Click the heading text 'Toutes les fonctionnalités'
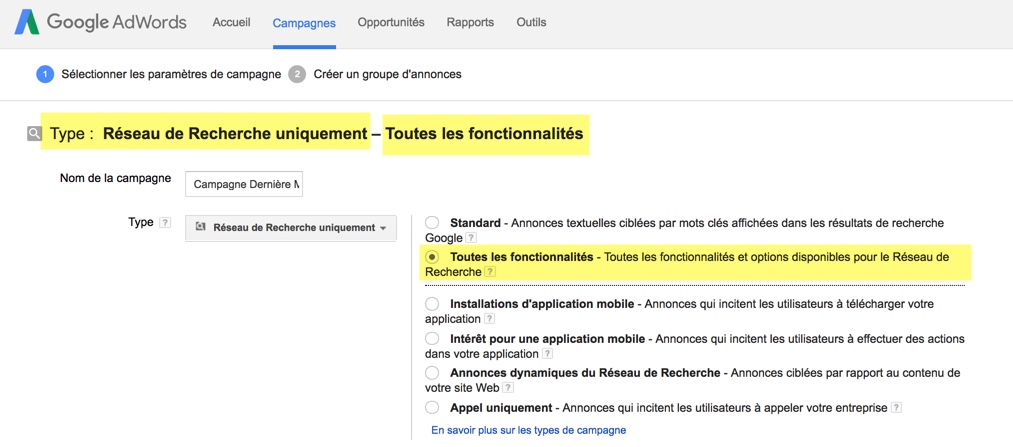The height and width of the screenshot is (447, 1013). pos(485,134)
